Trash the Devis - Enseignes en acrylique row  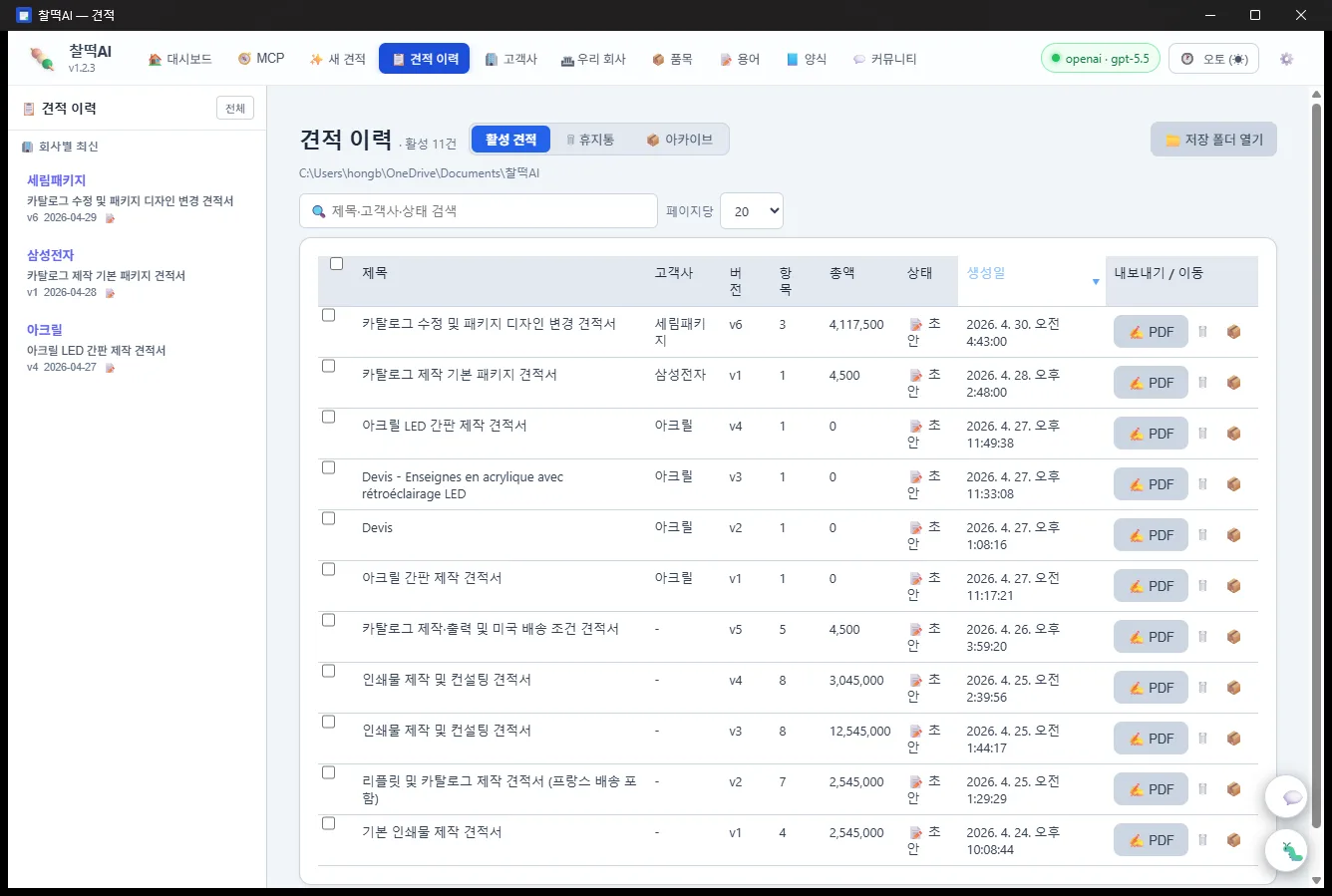click(x=1202, y=484)
